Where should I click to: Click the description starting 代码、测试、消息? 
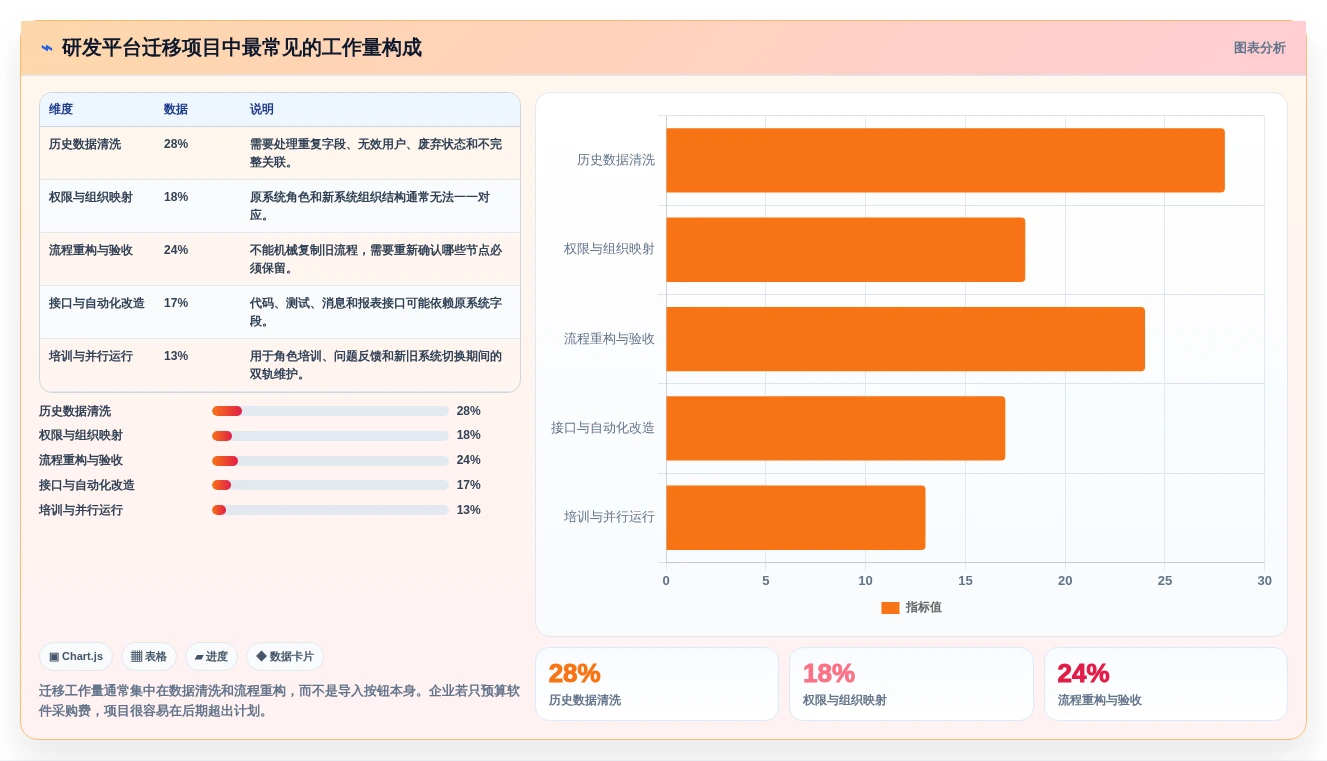[376, 312]
